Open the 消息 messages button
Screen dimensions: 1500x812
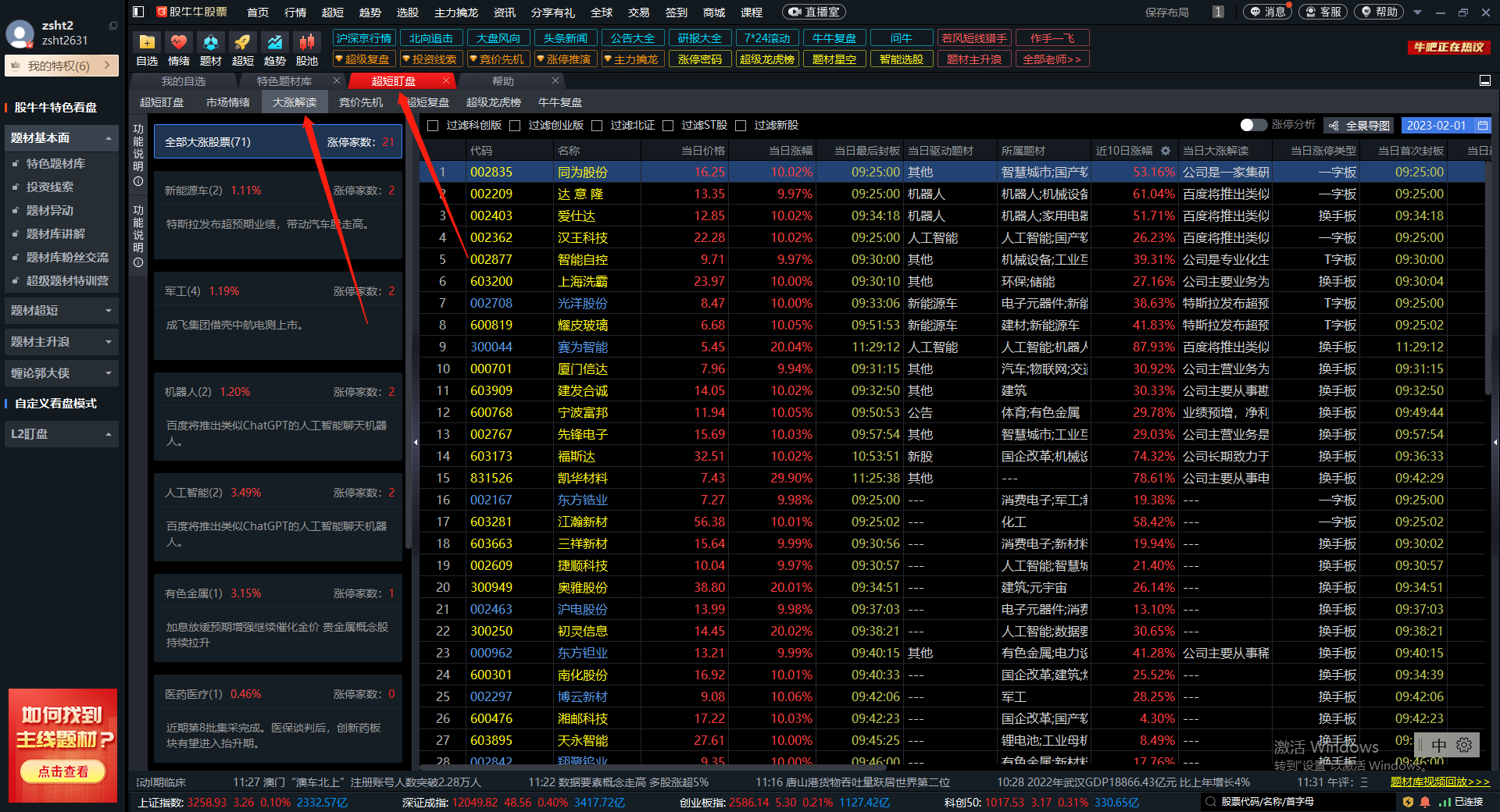click(1267, 12)
